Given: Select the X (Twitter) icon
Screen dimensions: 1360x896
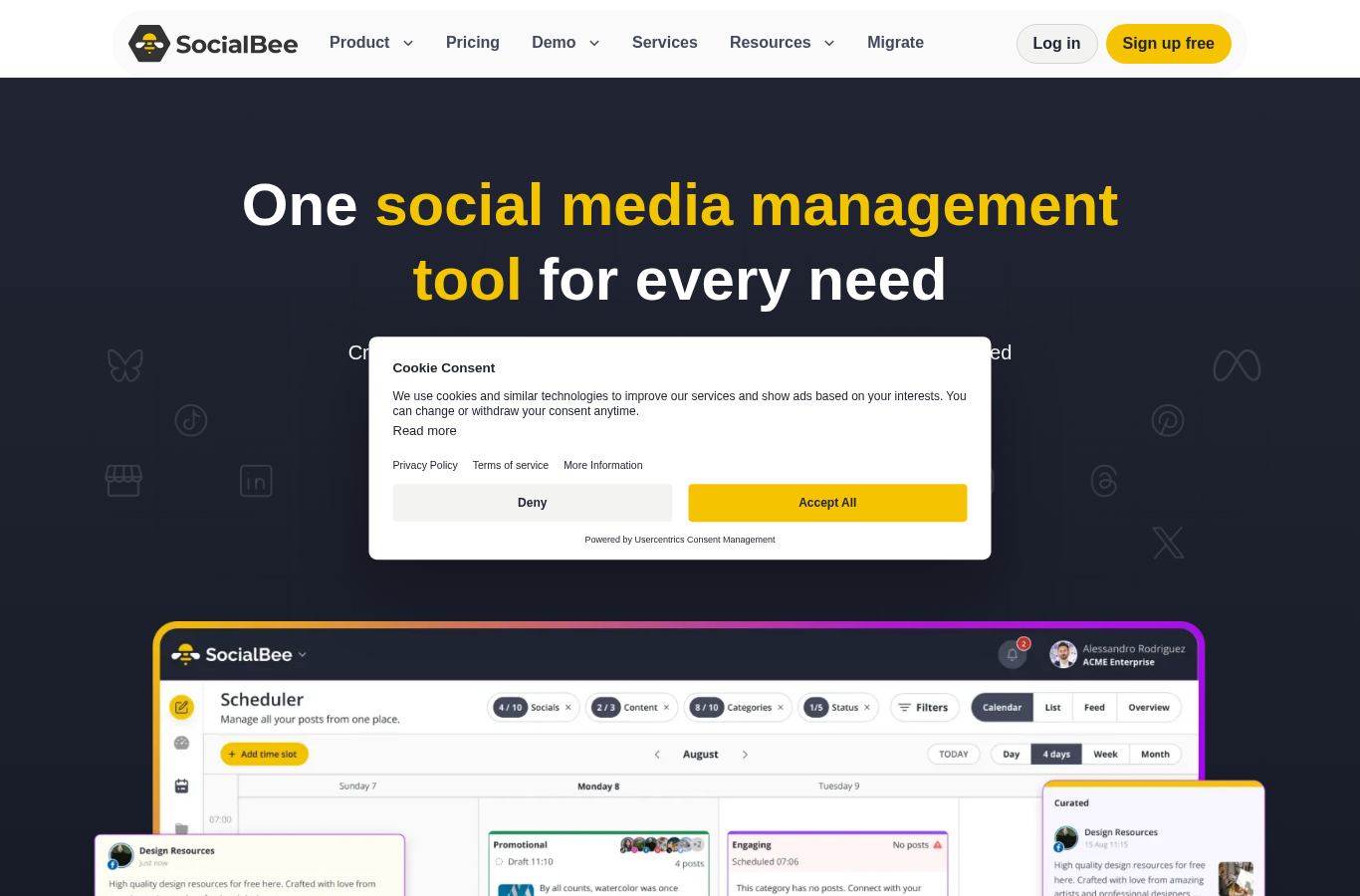Looking at the screenshot, I should coord(1168,543).
